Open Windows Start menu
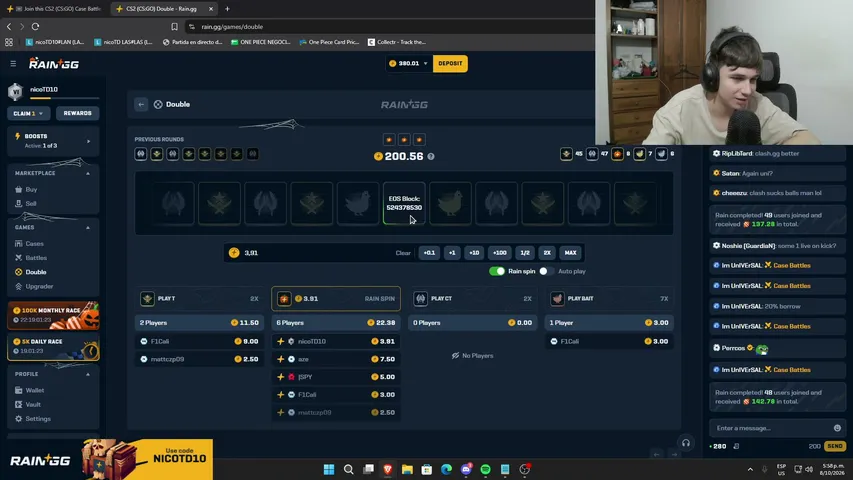 pos(329,469)
